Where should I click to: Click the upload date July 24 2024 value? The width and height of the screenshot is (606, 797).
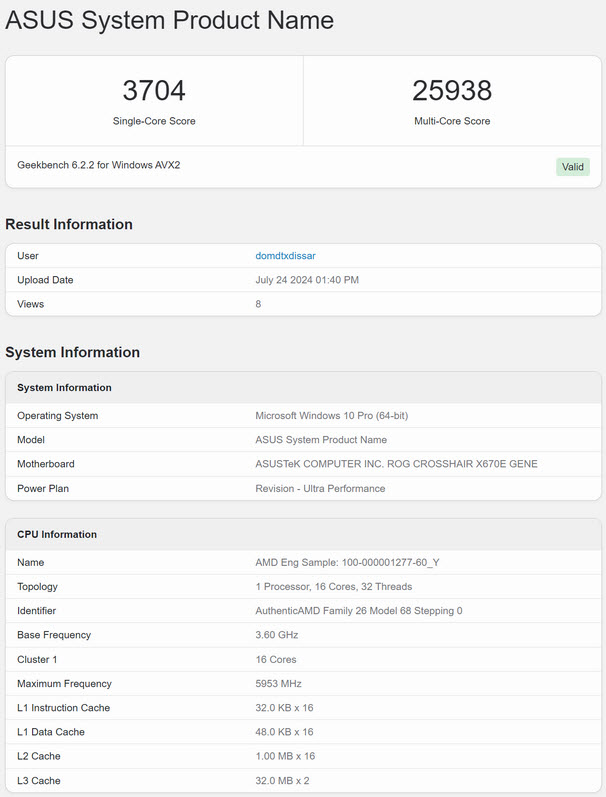point(307,280)
